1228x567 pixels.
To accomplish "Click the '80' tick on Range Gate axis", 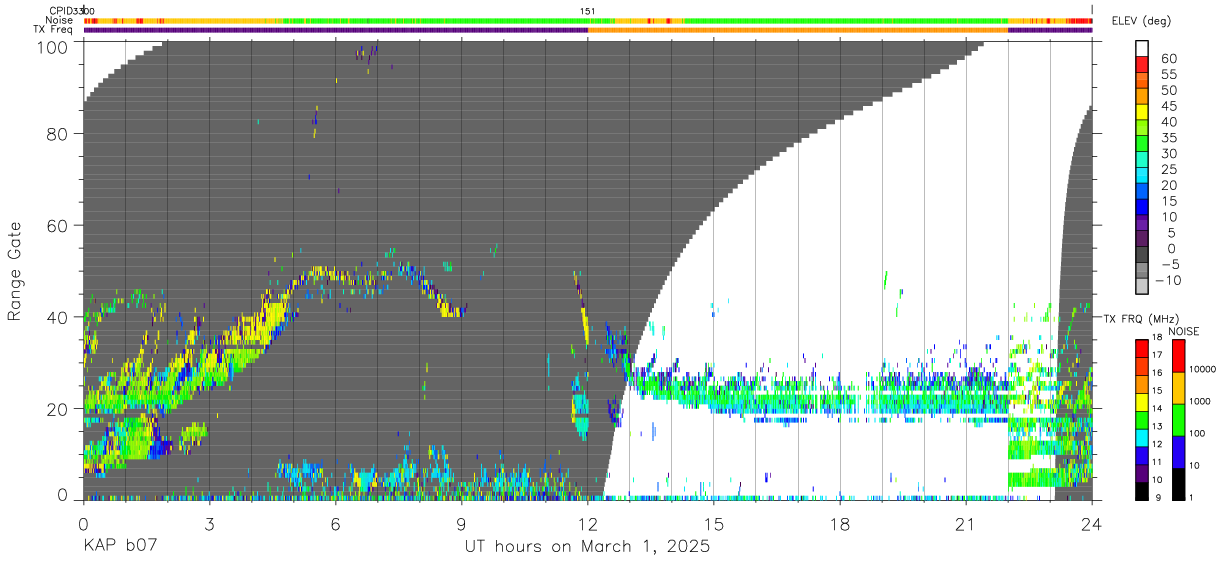I will [59, 134].
